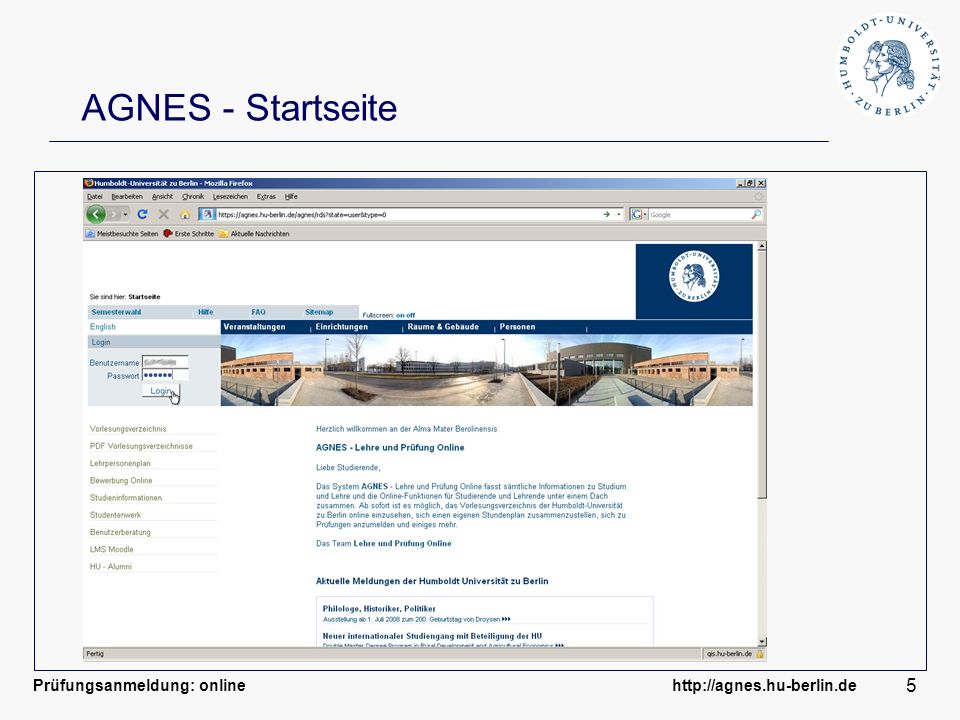The height and width of the screenshot is (720, 960).
Task: Click arrows after Droysen exhibition teaser
Action: pyautogui.click(x=506, y=620)
